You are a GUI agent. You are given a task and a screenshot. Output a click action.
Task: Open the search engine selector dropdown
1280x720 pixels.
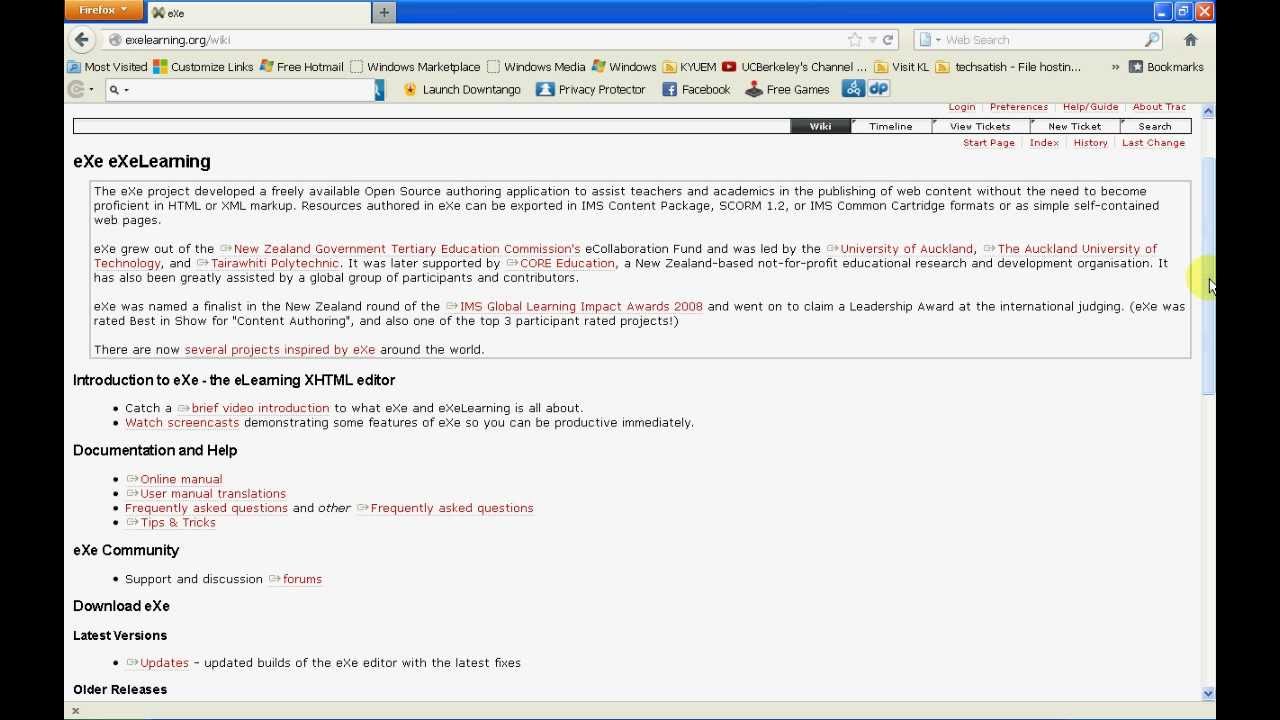tap(929, 40)
